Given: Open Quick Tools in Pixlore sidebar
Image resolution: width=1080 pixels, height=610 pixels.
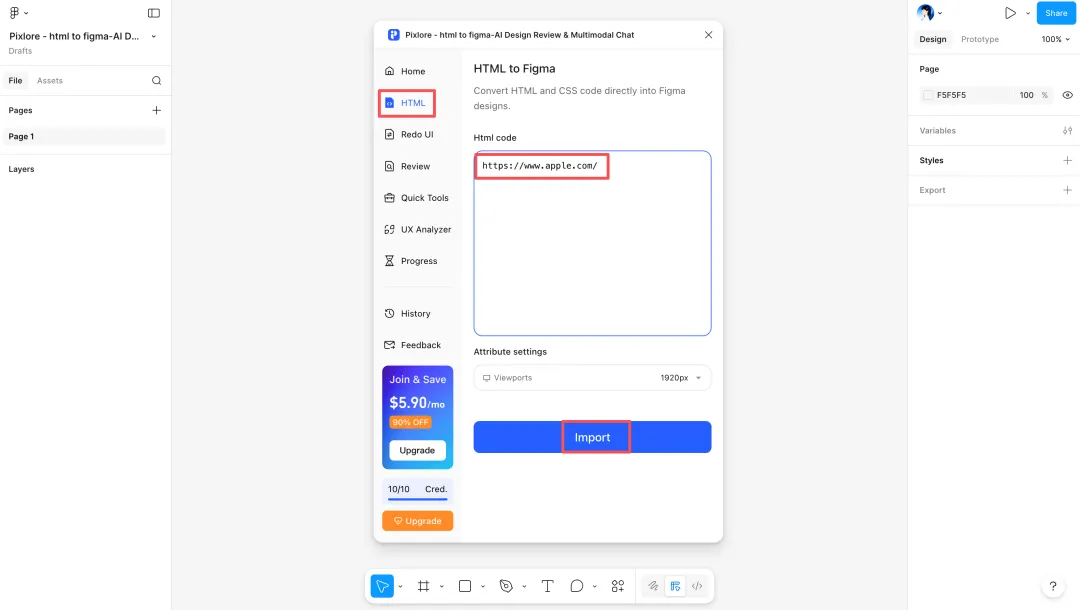Looking at the screenshot, I should point(417,198).
